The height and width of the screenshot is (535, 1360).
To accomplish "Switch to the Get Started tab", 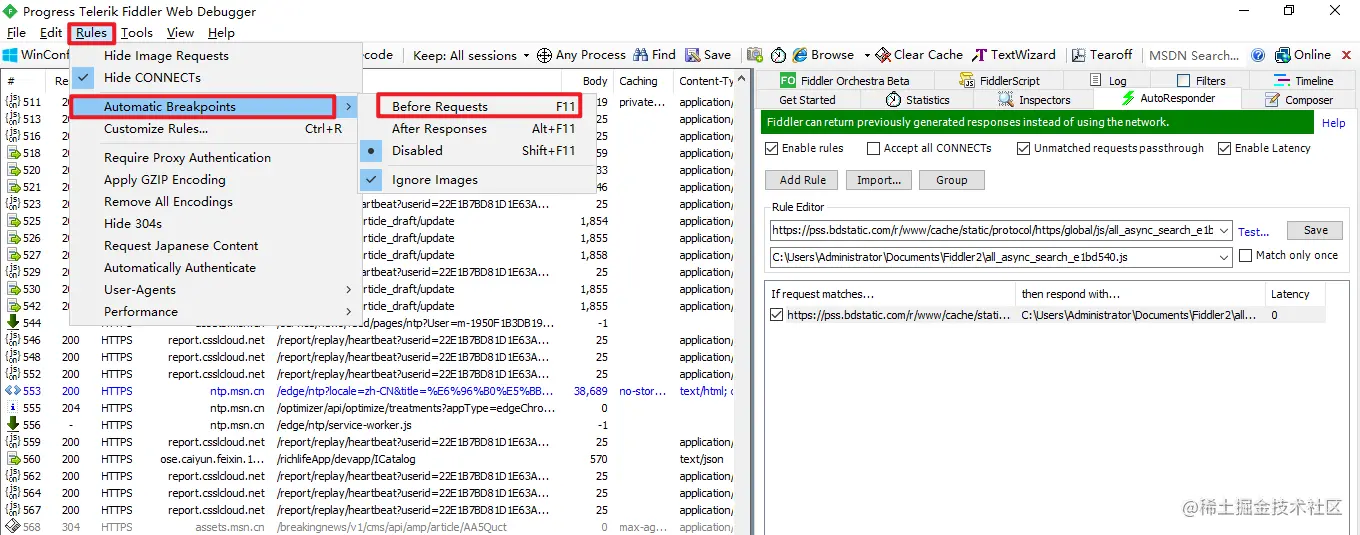I will 807,100.
